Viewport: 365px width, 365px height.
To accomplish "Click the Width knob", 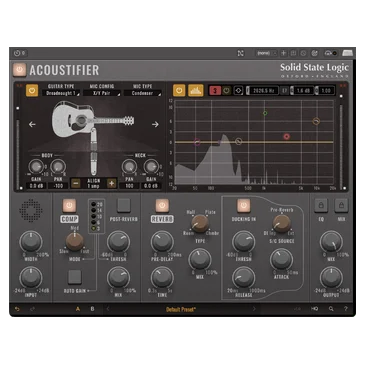I will tap(31, 242).
